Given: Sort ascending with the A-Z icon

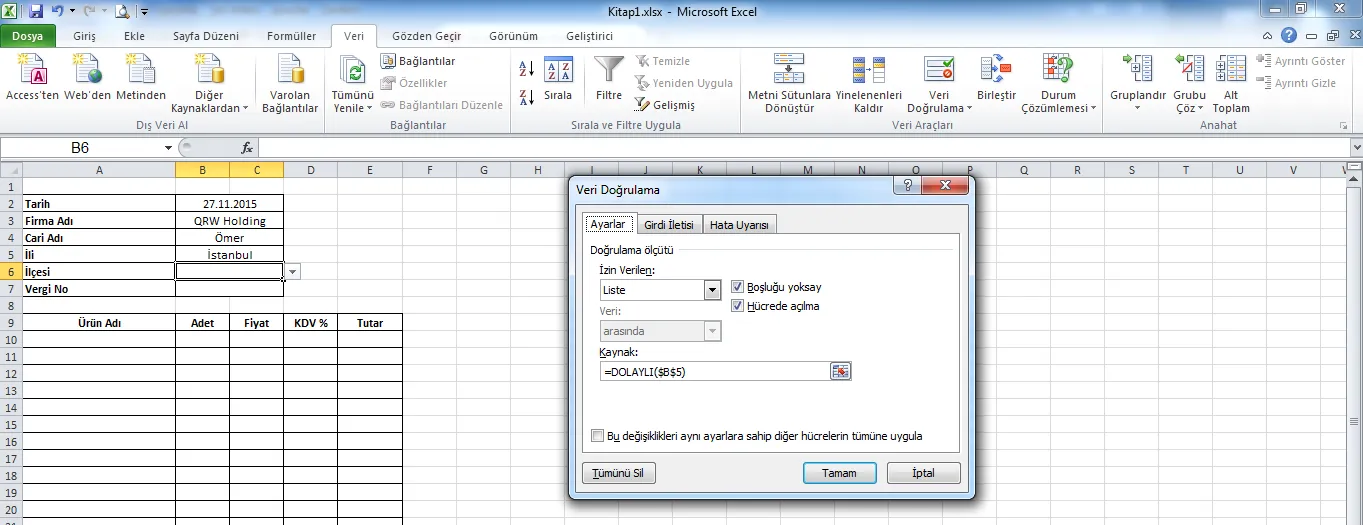Looking at the screenshot, I should 527,69.
